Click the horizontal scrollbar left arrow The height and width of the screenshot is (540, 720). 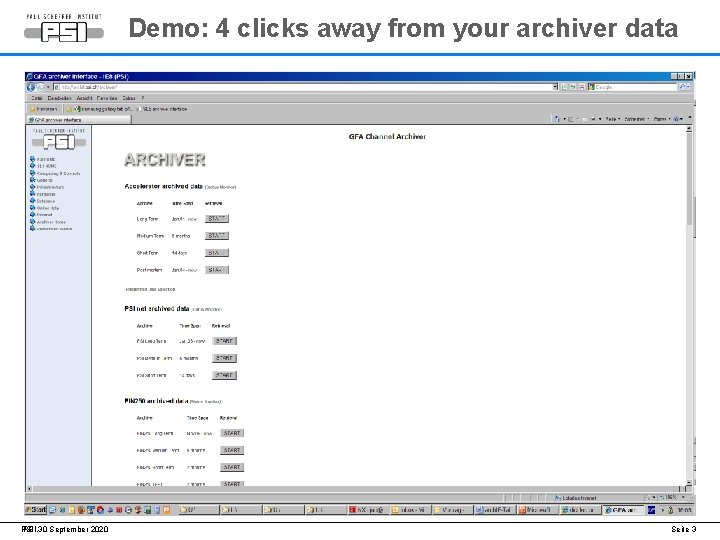tap(29, 489)
